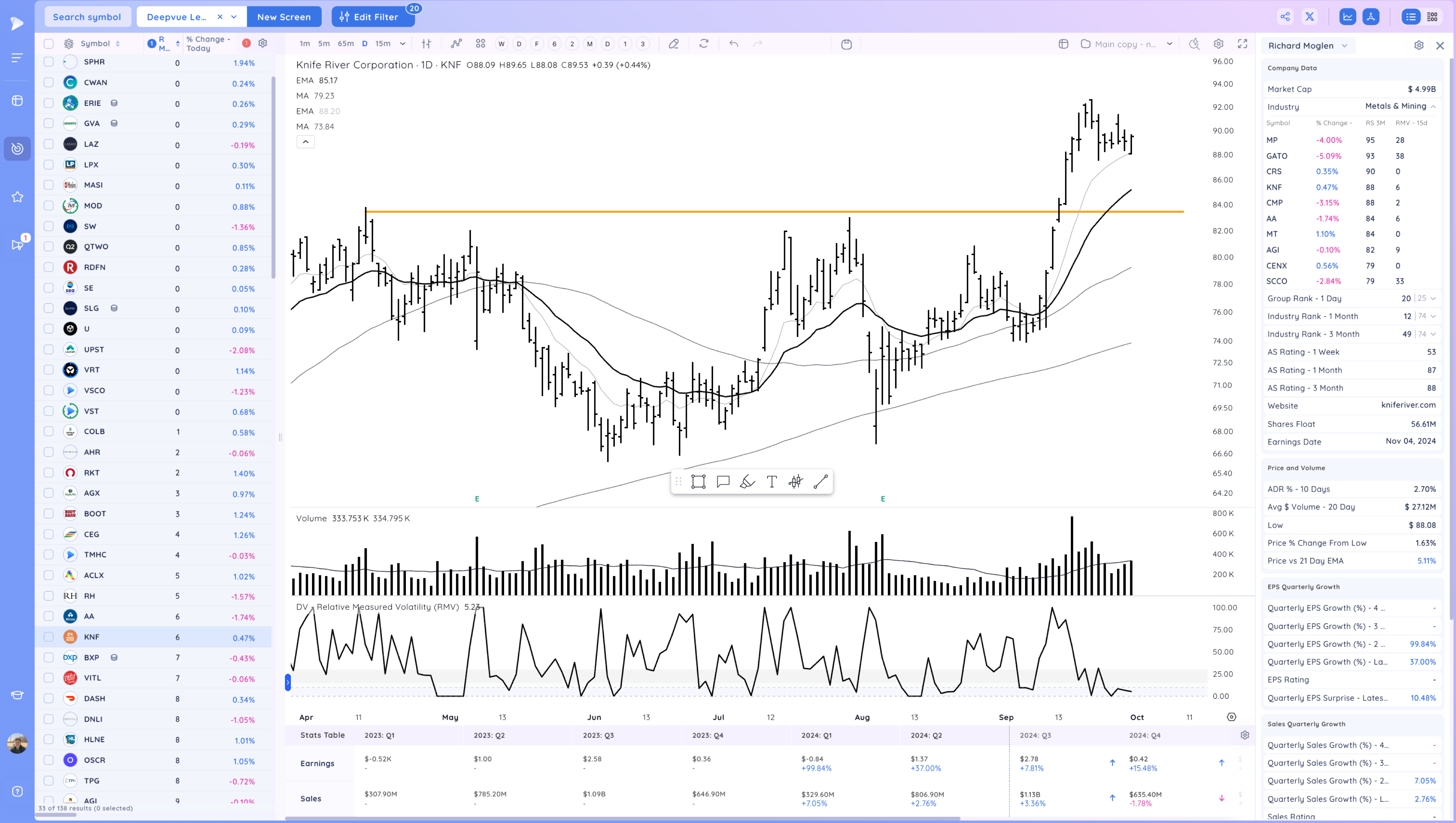1456x823 pixels.
Task: Refresh the chart with reload icon
Action: (704, 44)
